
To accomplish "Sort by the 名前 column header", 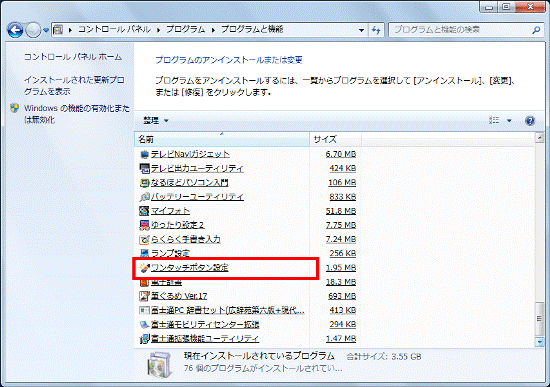I will [222, 139].
